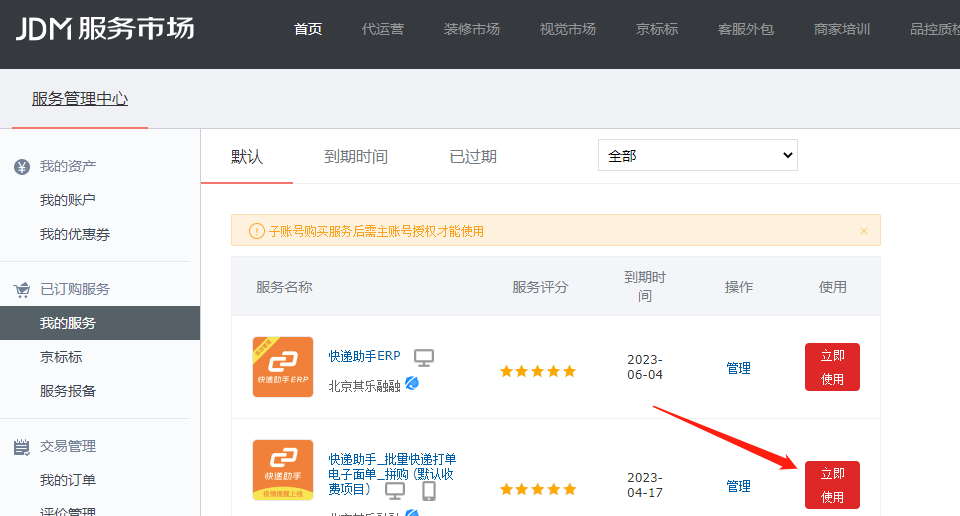This screenshot has height=516, width=960.
Task: Open 京标标 in the top navigation
Action: (657, 29)
